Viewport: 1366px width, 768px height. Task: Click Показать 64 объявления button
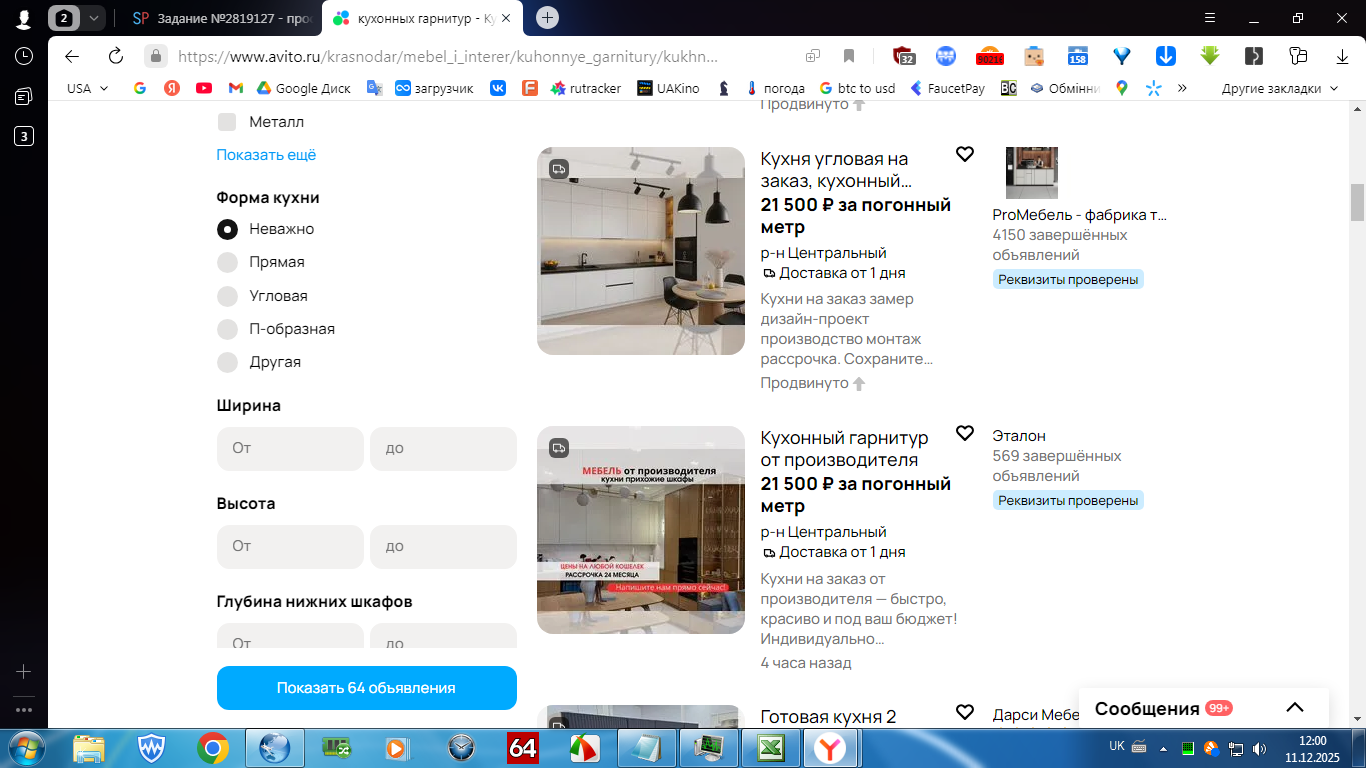(x=366, y=688)
